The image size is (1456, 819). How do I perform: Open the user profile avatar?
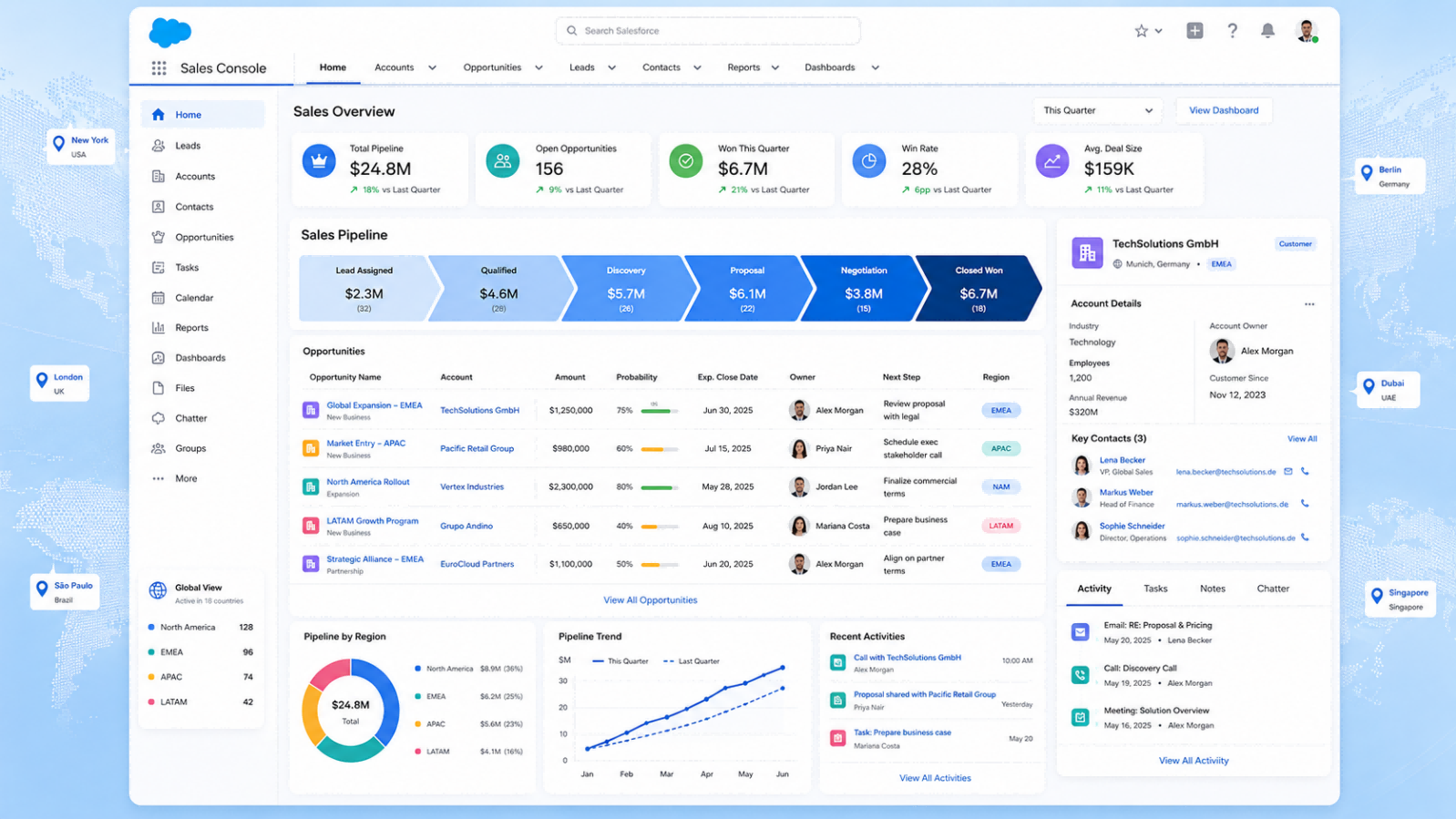[1307, 31]
